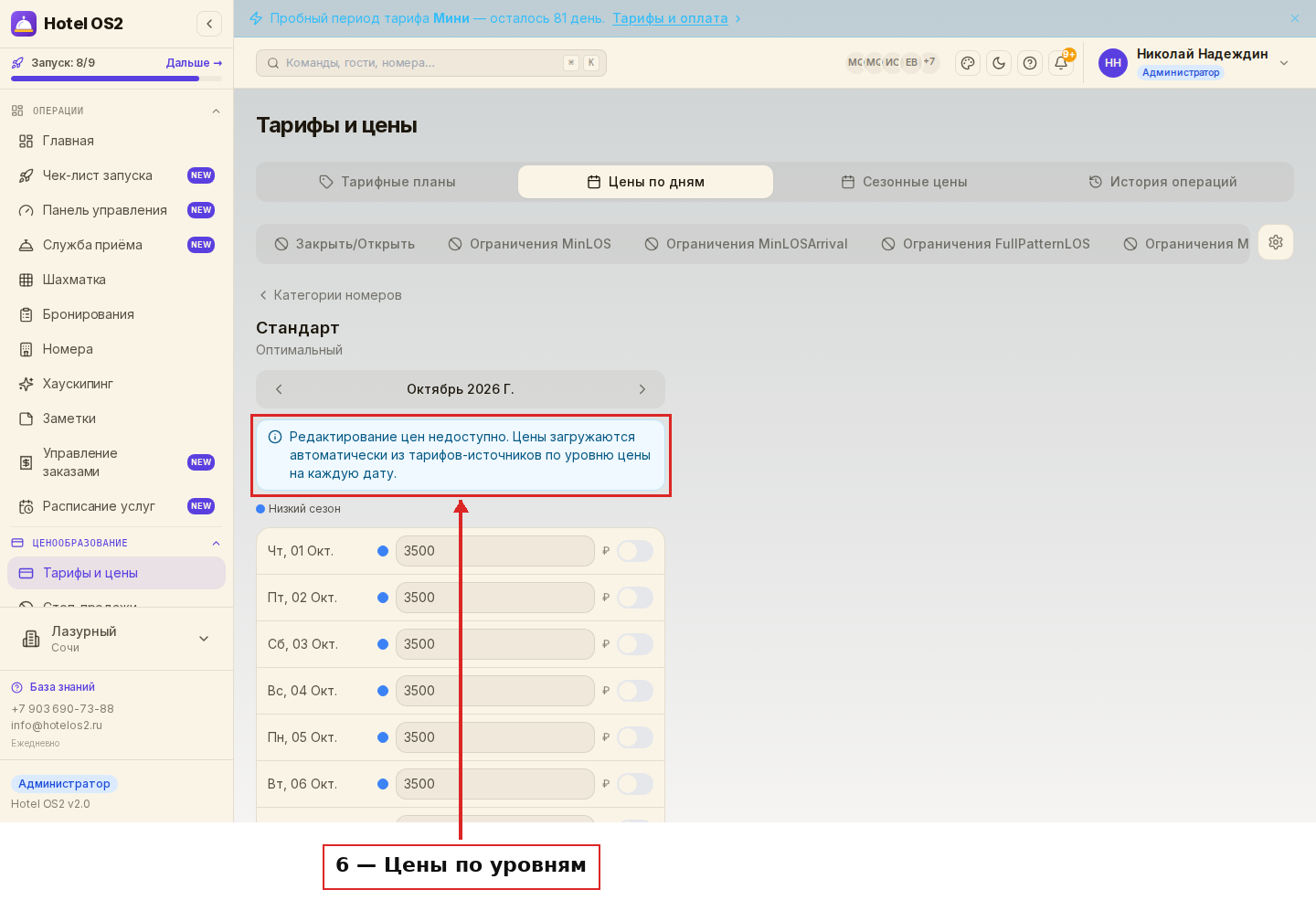Open Тарифы и оплата link
The height and width of the screenshot is (911, 1316).
coord(670,18)
